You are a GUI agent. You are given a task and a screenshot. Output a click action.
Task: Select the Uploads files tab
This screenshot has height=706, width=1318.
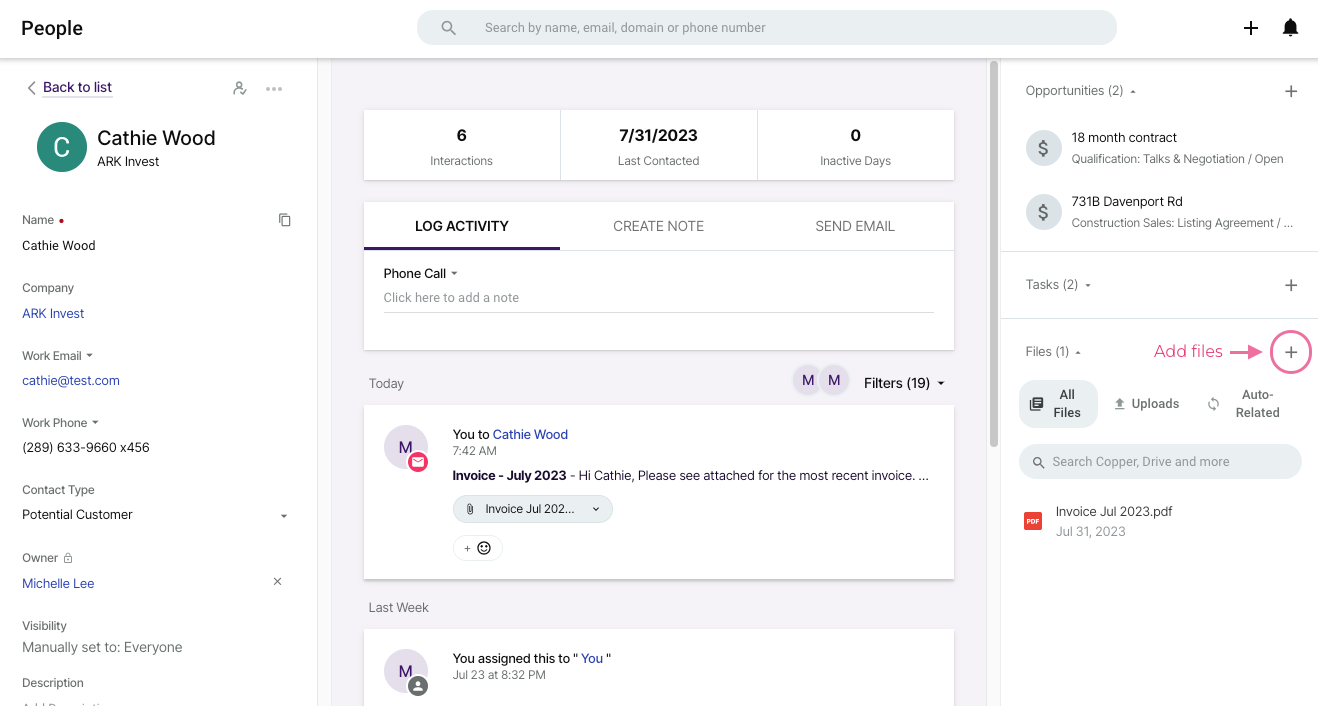[1146, 404]
